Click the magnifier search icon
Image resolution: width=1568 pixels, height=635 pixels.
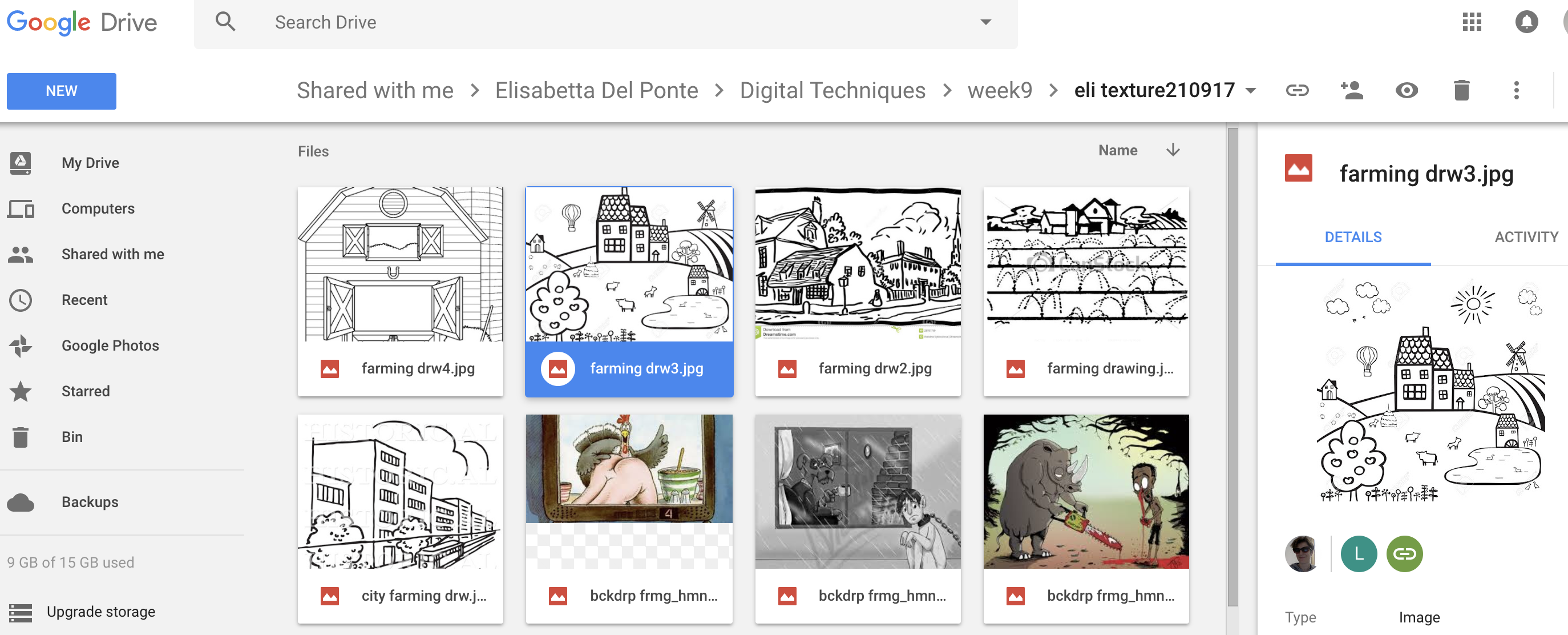(225, 22)
